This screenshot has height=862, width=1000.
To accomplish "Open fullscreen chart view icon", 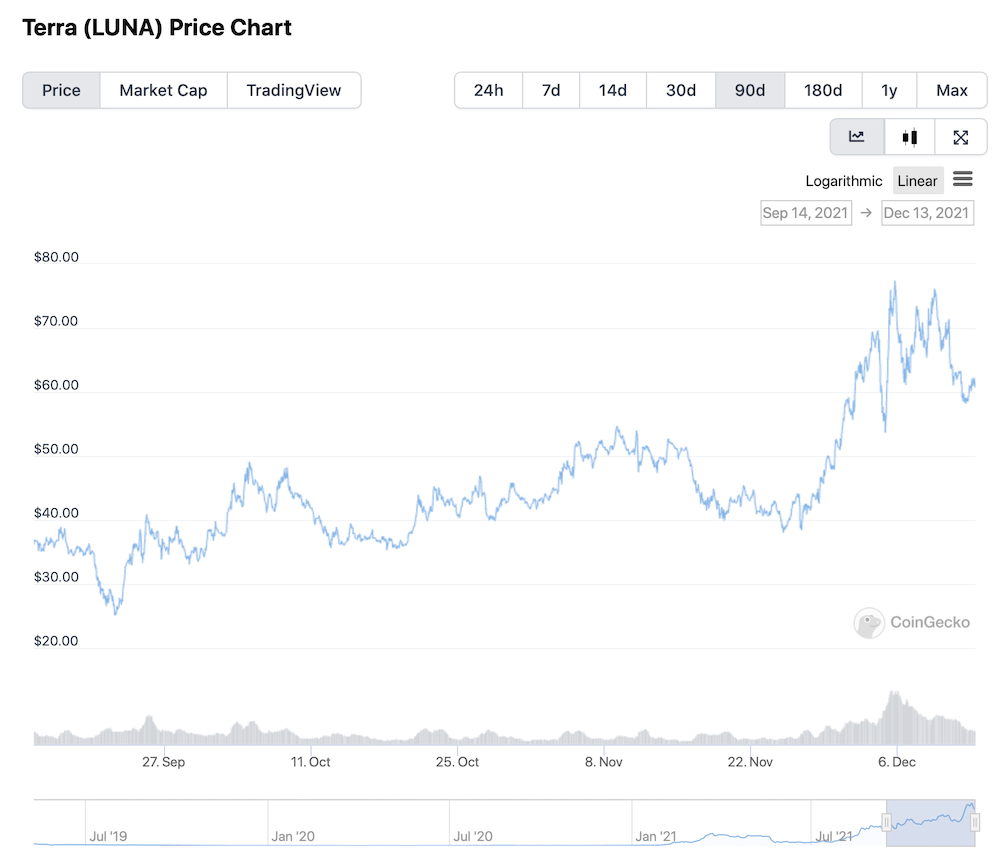I will coord(960,136).
